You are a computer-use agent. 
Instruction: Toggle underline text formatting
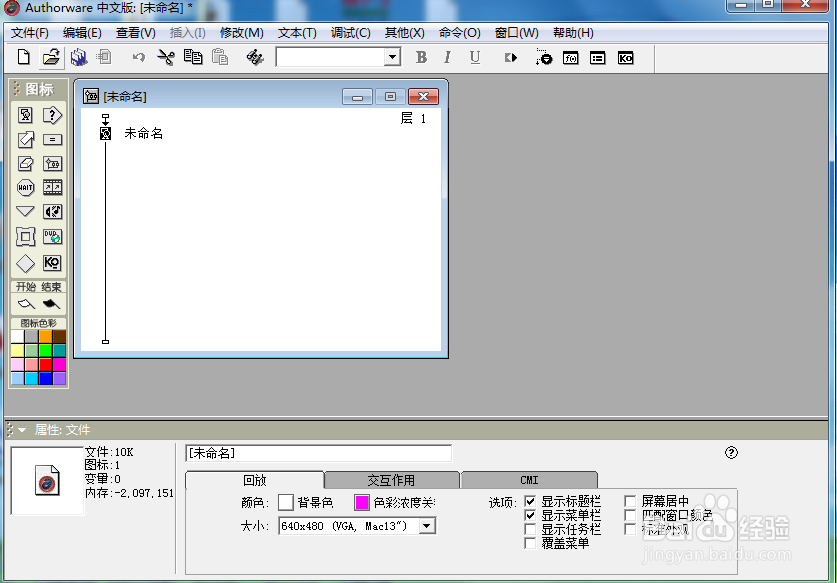(x=475, y=57)
